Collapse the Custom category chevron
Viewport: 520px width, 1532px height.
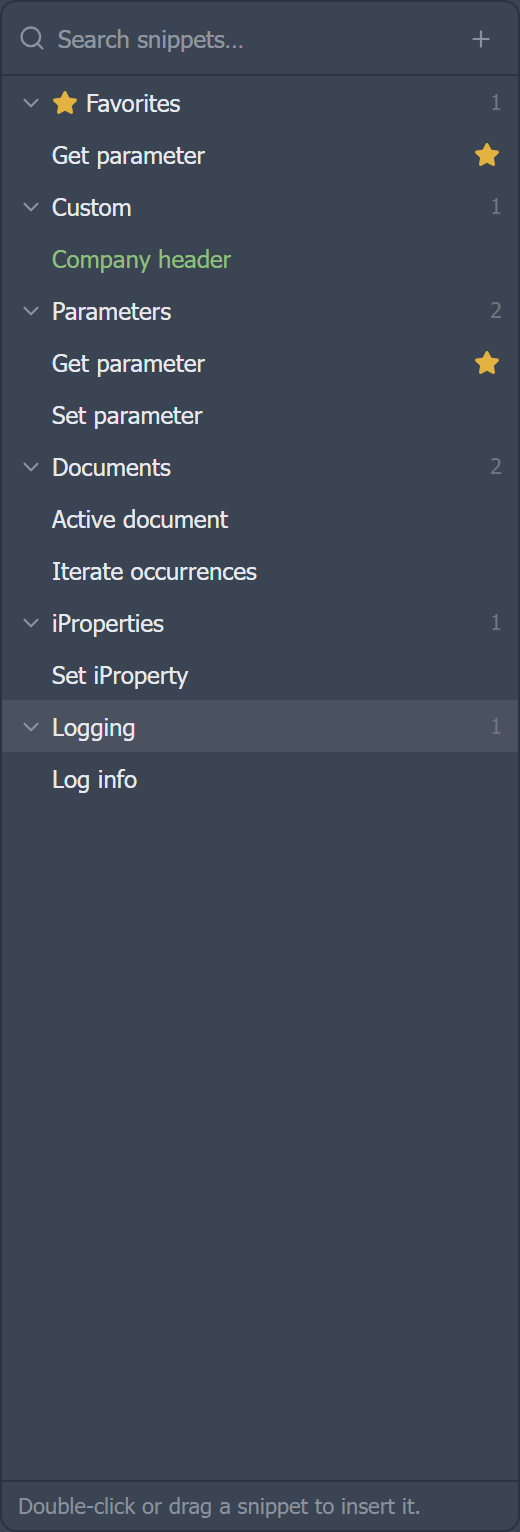(31, 207)
